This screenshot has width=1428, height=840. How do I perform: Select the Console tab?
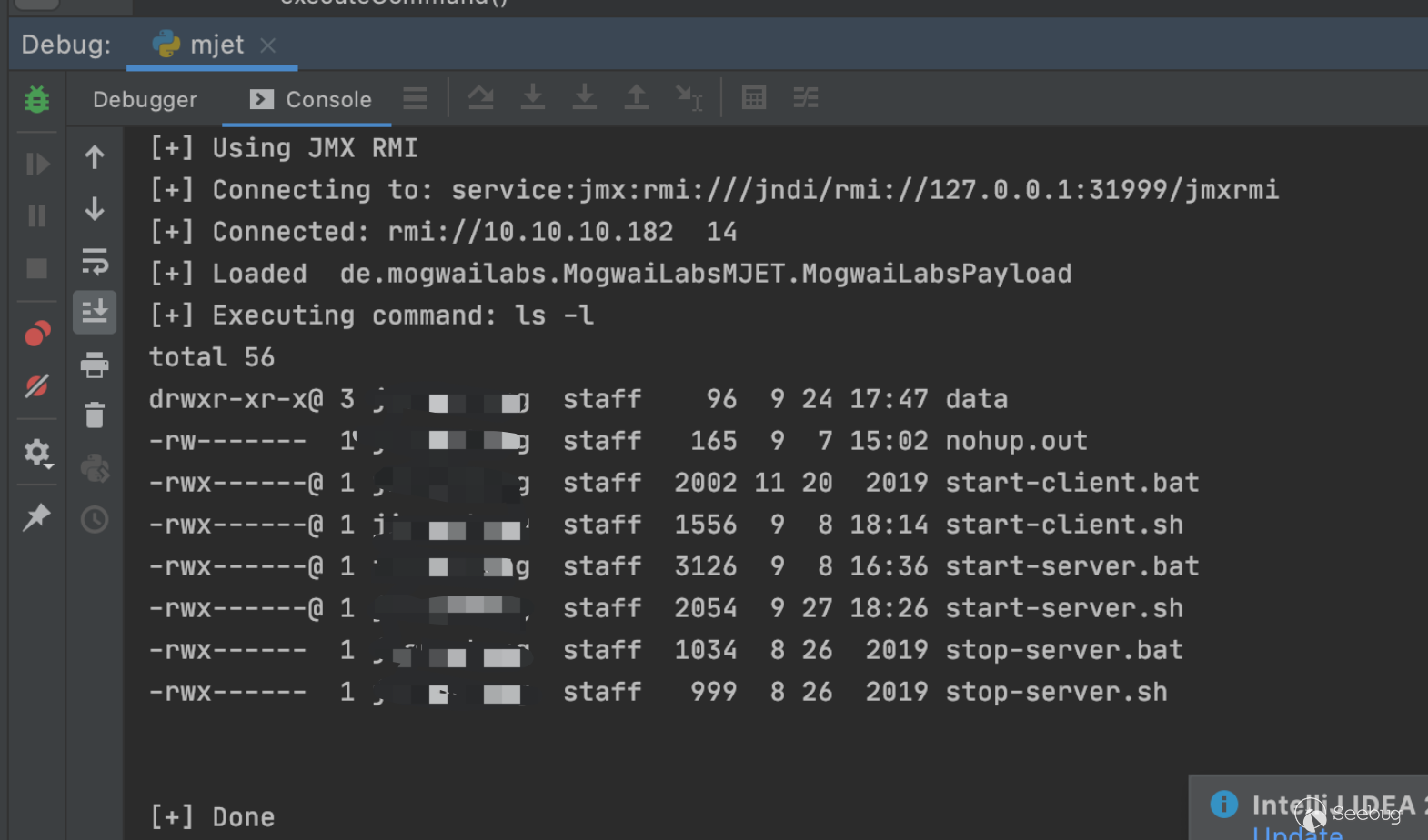coord(311,99)
